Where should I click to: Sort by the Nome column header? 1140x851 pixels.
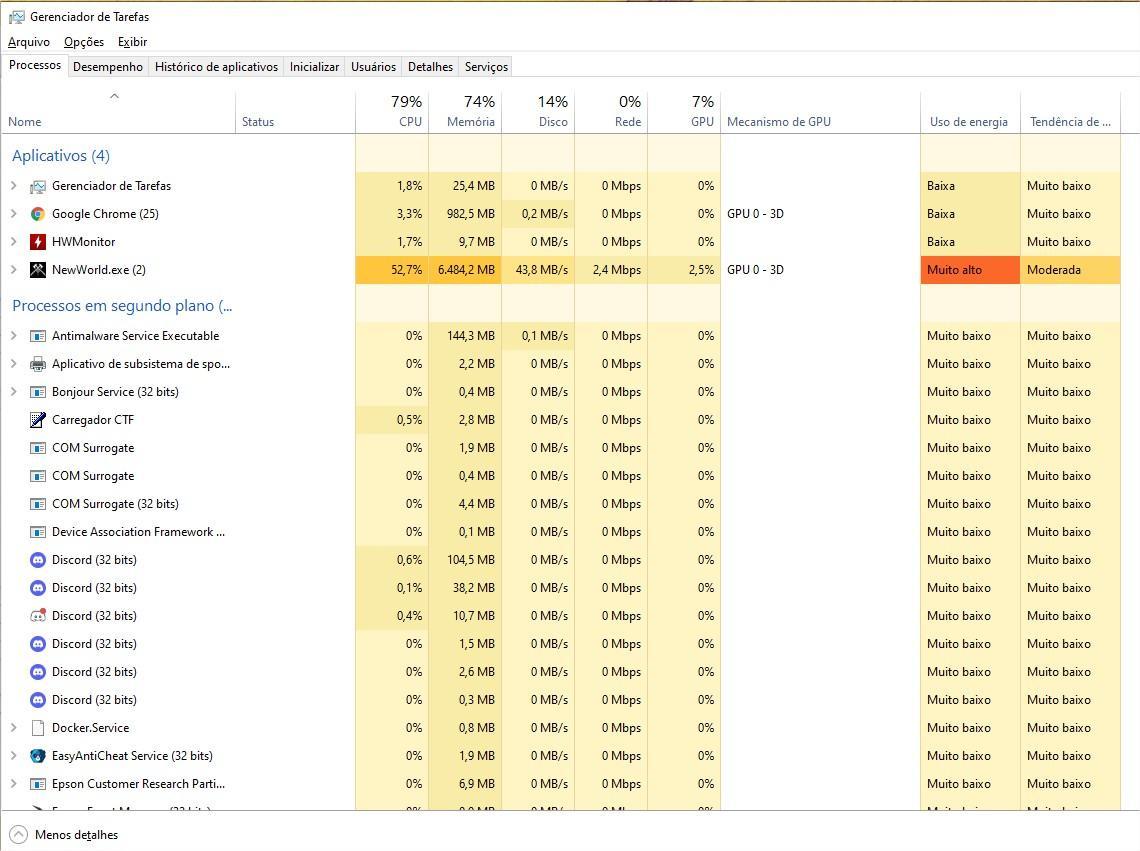tap(119, 113)
